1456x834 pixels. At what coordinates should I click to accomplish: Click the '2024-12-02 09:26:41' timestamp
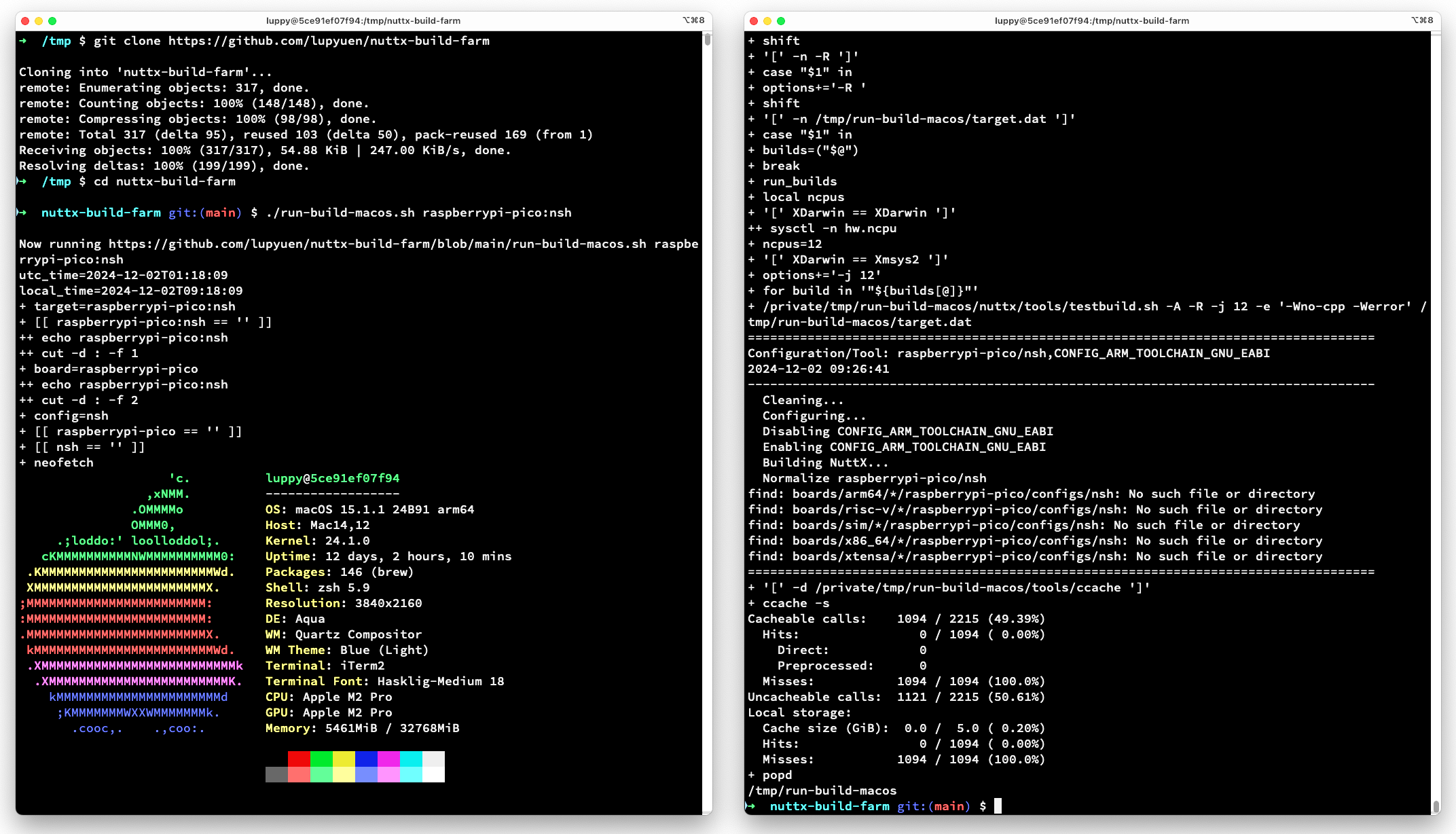click(818, 369)
